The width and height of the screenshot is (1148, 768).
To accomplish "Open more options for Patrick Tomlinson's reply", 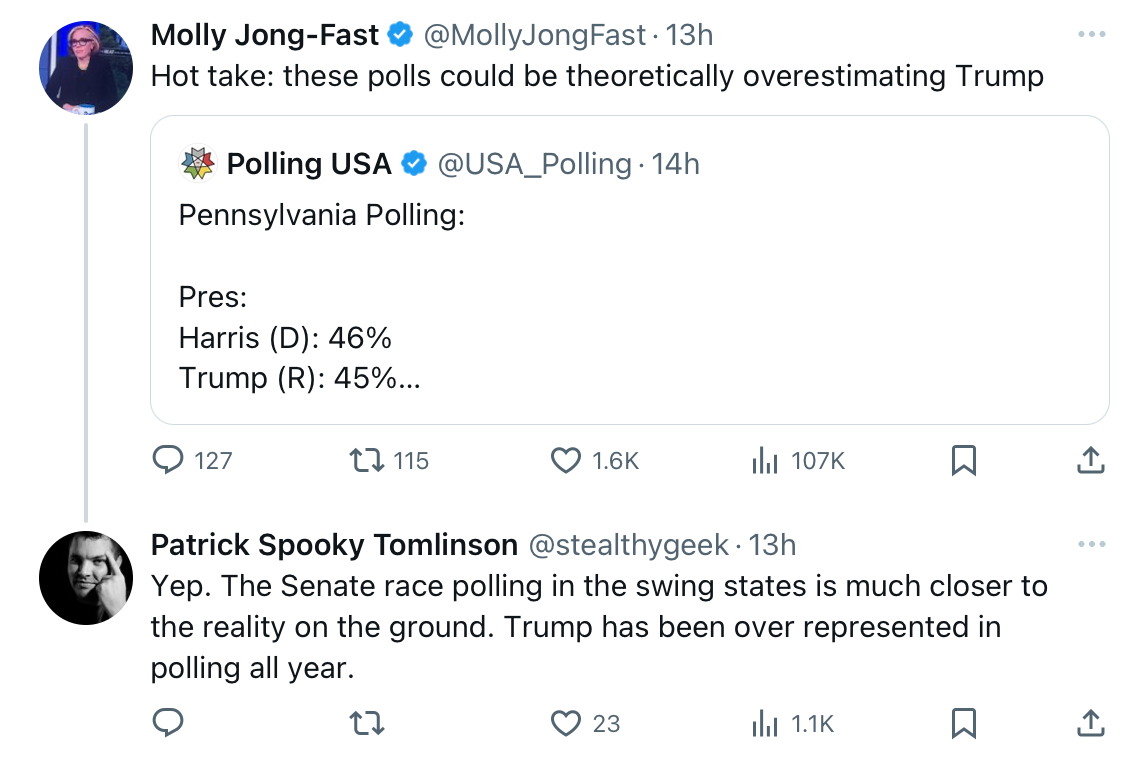I will 1092,544.
